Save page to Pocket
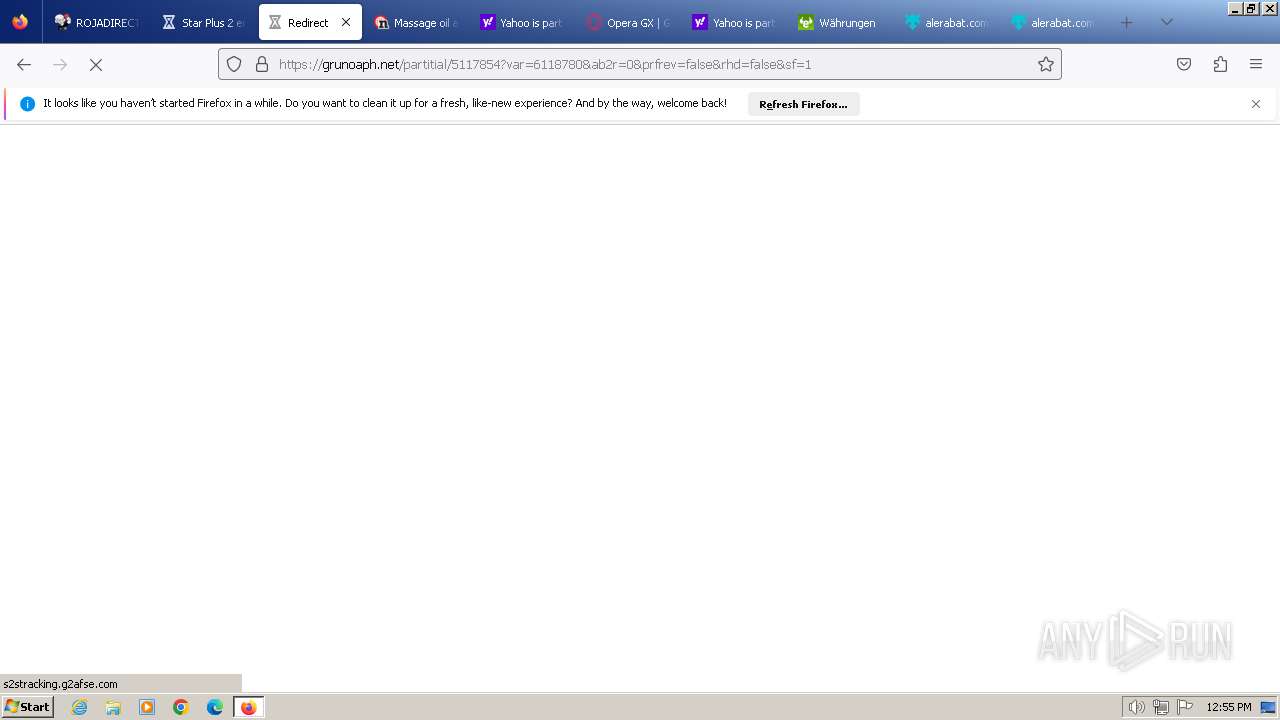 point(1184,64)
